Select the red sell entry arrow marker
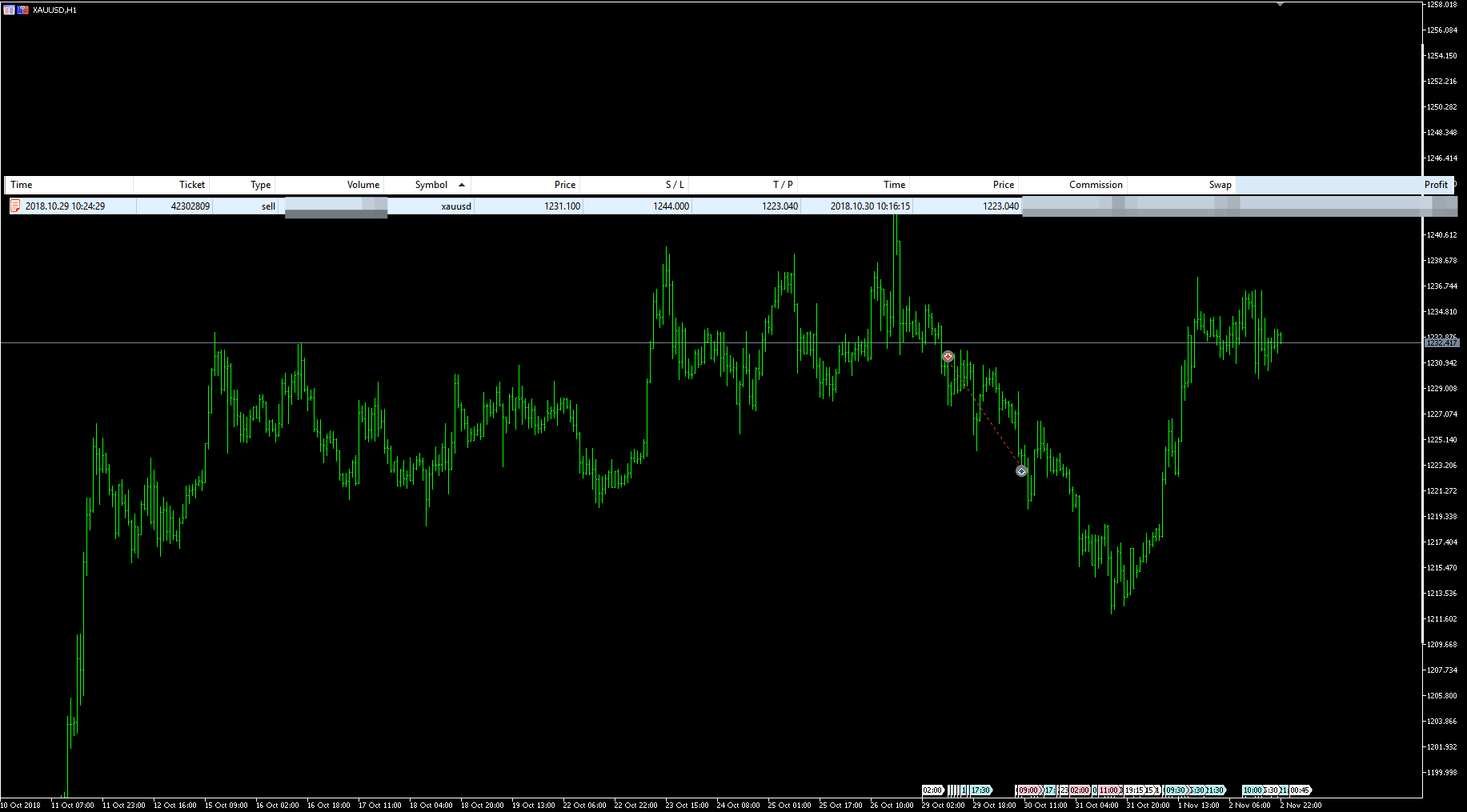Image resolution: width=1467 pixels, height=812 pixels. tap(948, 357)
